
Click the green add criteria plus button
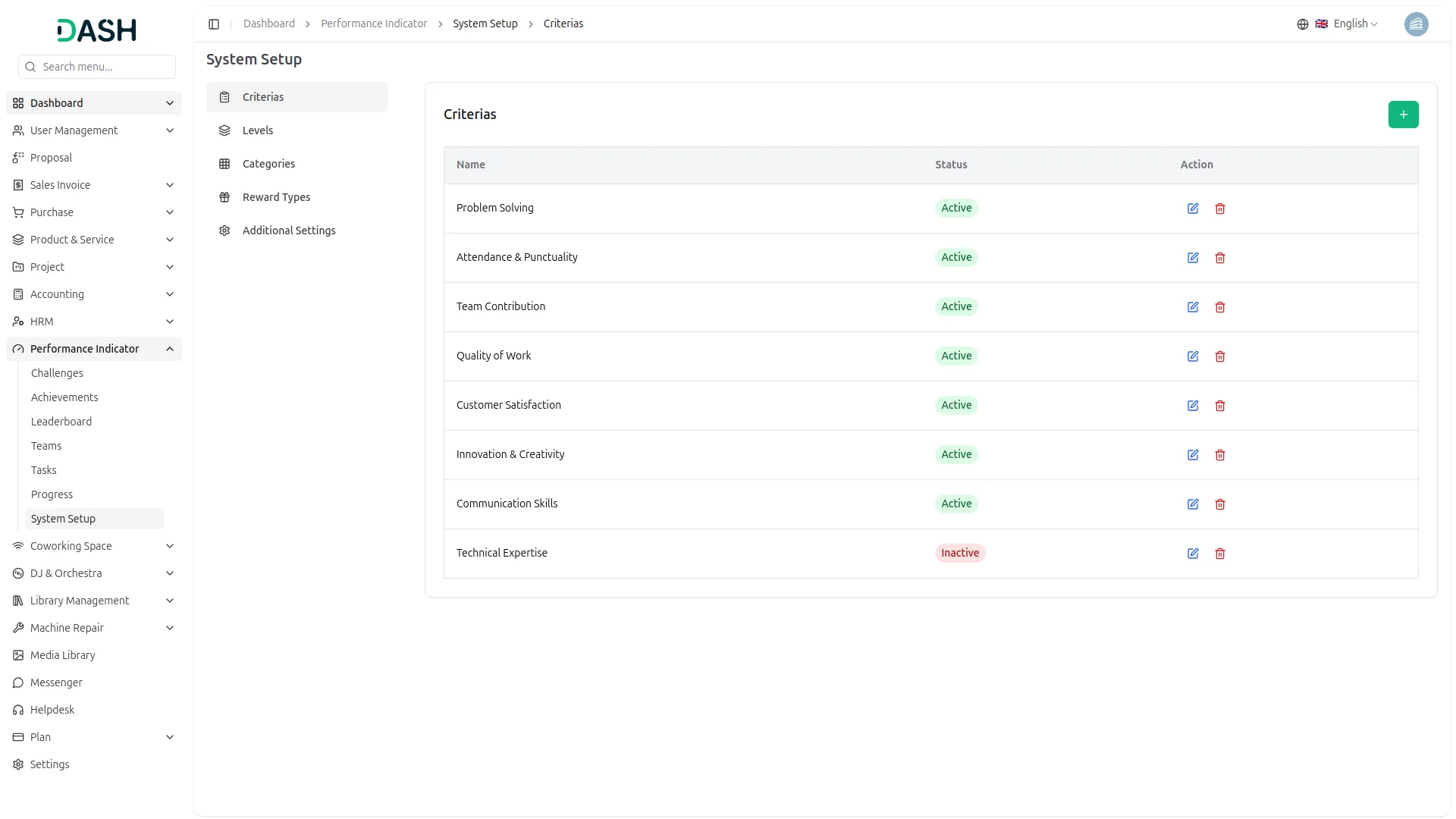pos(1403,115)
